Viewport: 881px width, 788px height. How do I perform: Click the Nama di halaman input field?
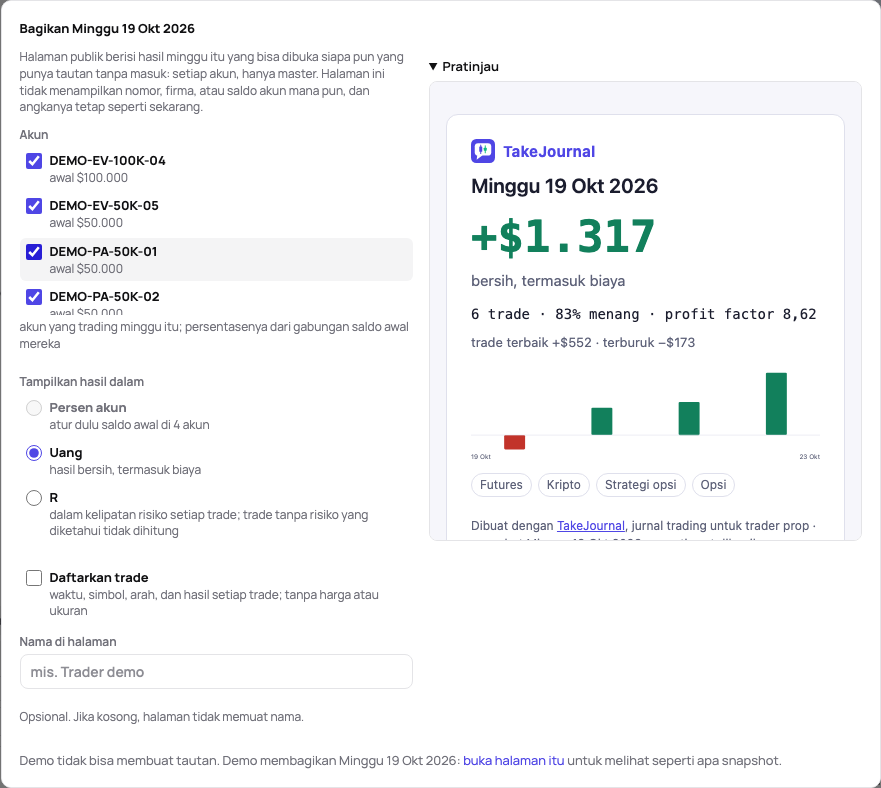(216, 672)
